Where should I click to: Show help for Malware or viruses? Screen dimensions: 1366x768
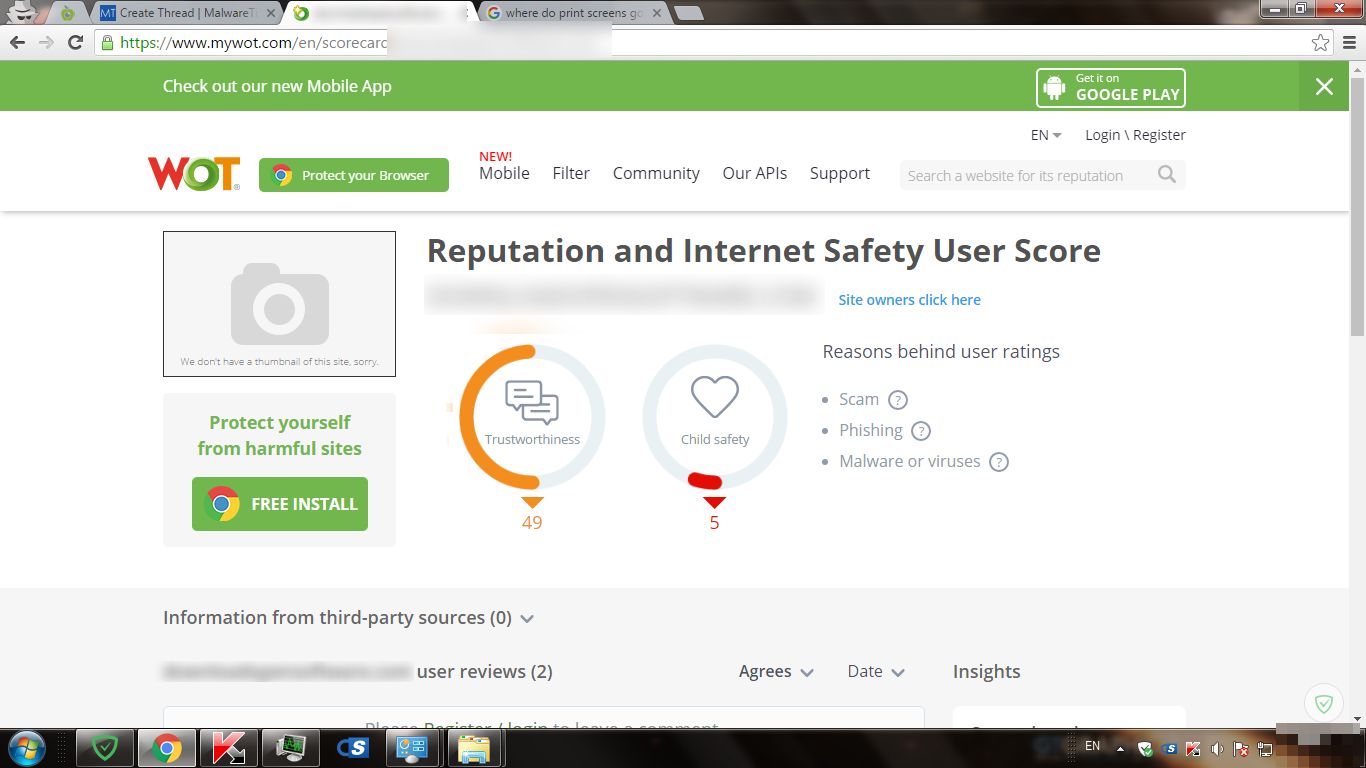coord(998,462)
